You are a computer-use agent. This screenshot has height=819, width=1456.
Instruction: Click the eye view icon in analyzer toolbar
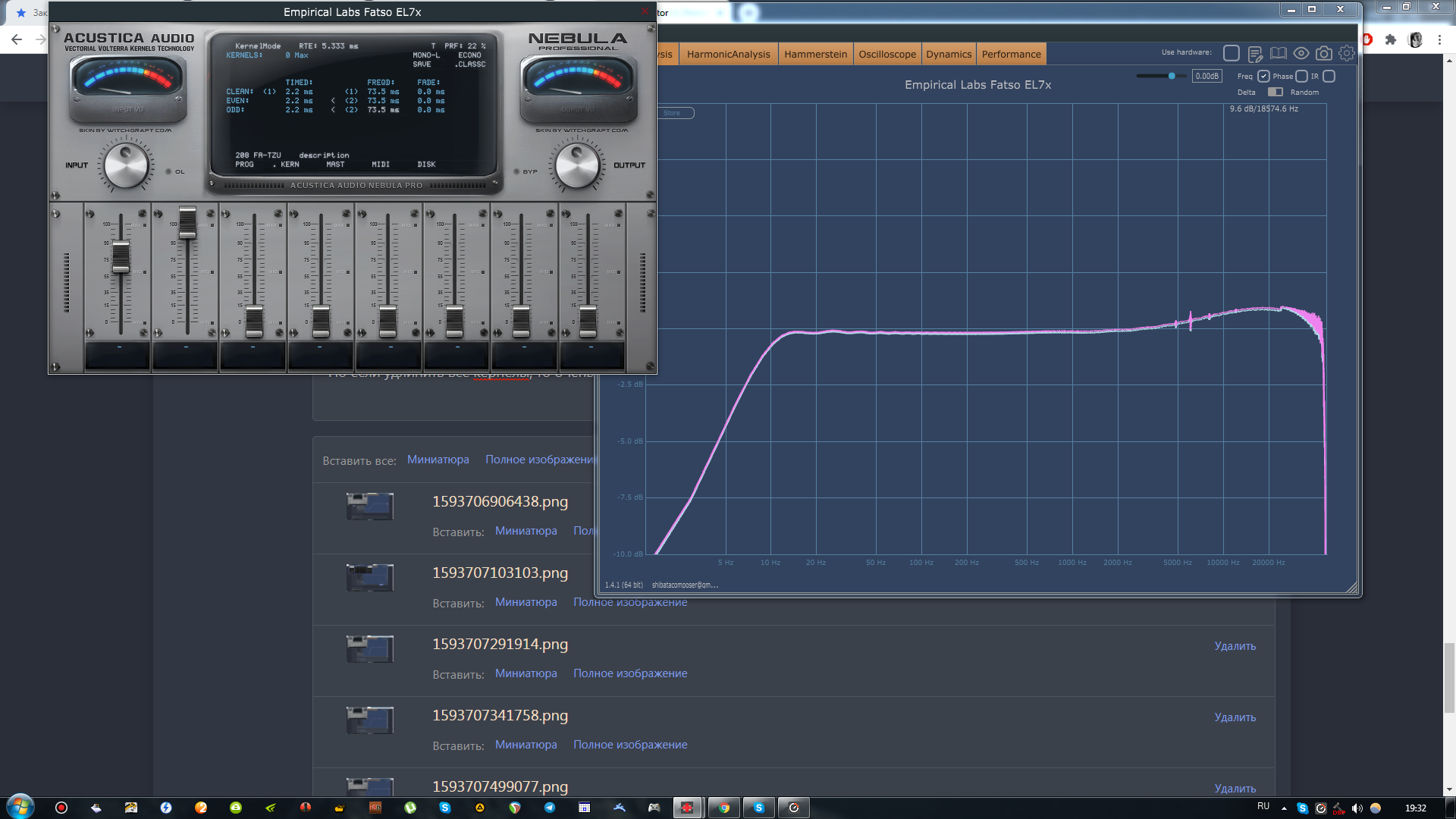tap(1301, 53)
